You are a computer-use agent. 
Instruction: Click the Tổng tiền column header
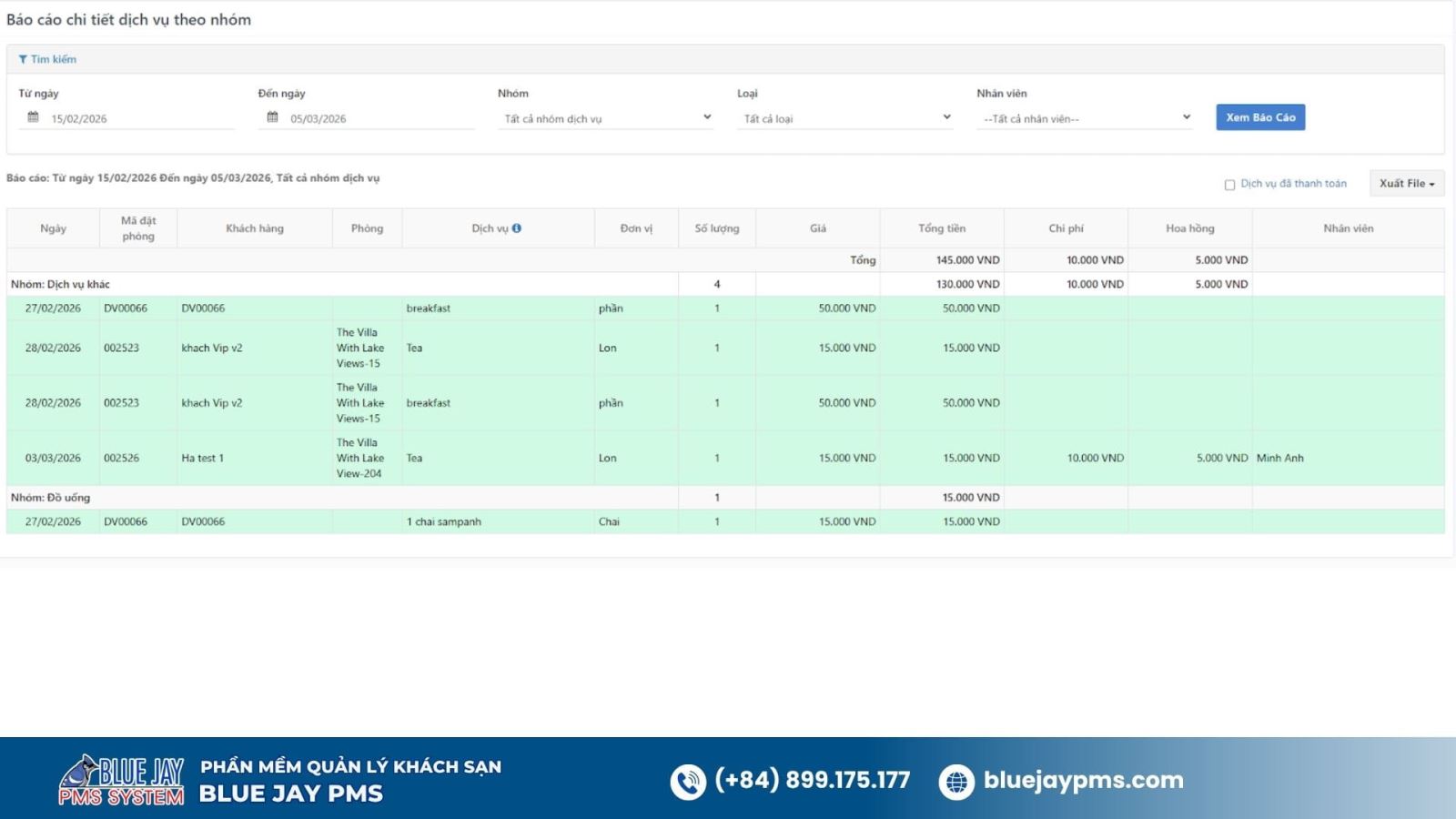[941, 228]
